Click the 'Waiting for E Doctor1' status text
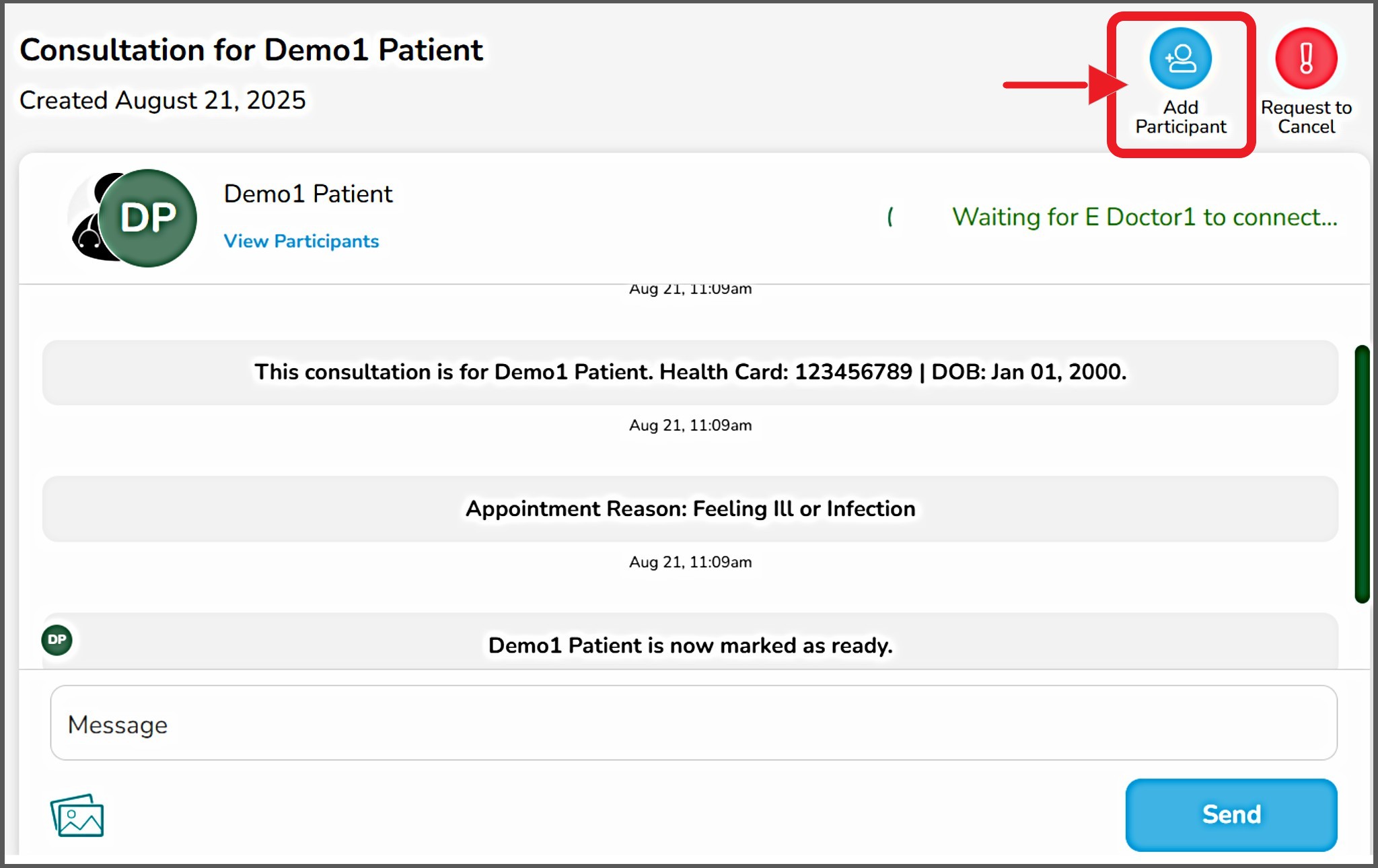This screenshot has height=868, width=1378. coord(1145,217)
